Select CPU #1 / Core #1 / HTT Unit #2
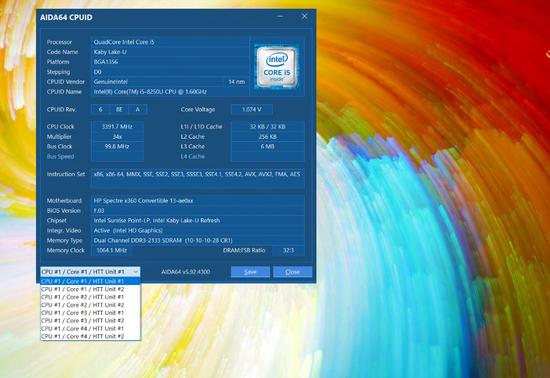Image resolution: width=550 pixels, height=378 pixels. coord(90,289)
